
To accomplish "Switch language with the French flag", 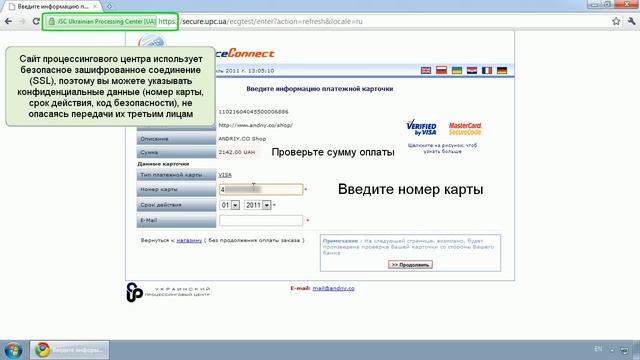I will (x=487, y=70).
